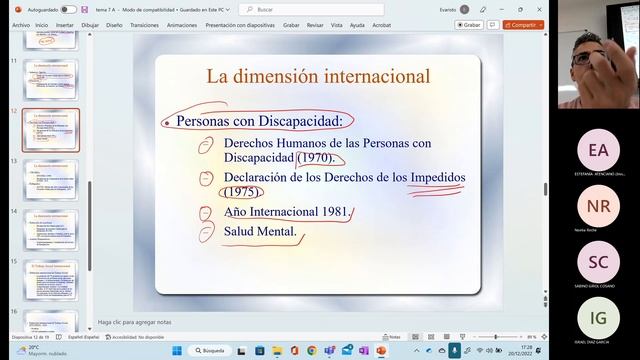Click the PowerPoint taskbar icon
This screenshot has height=360, width=640.
381,351
